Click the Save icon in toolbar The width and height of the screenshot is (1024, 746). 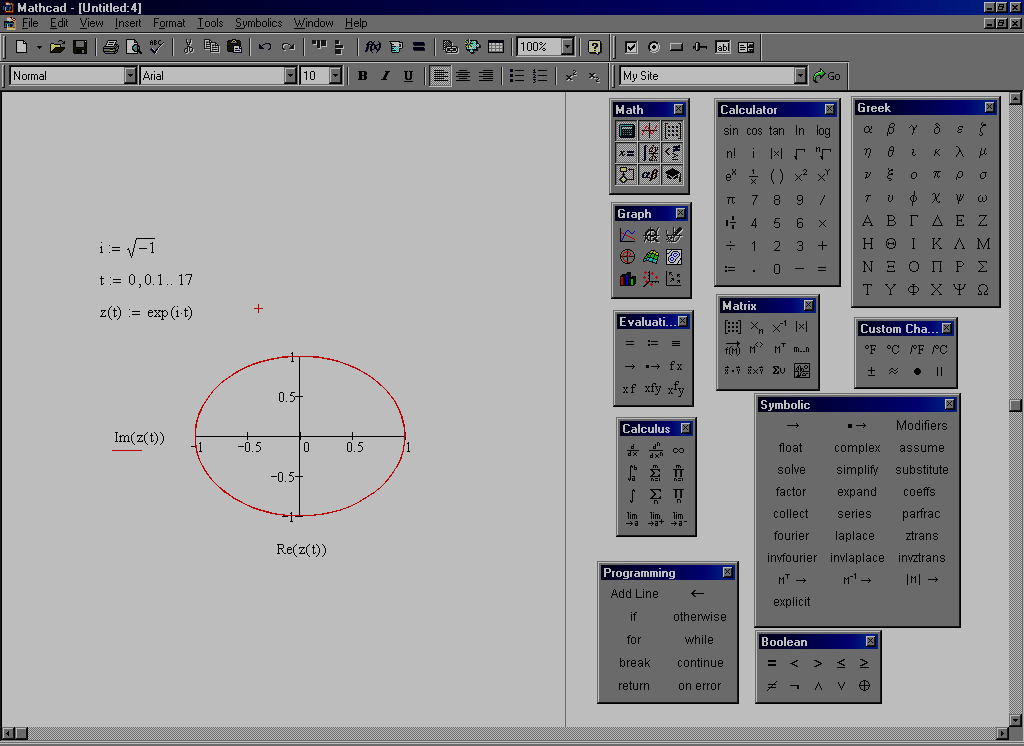click(x=80, y=47)
